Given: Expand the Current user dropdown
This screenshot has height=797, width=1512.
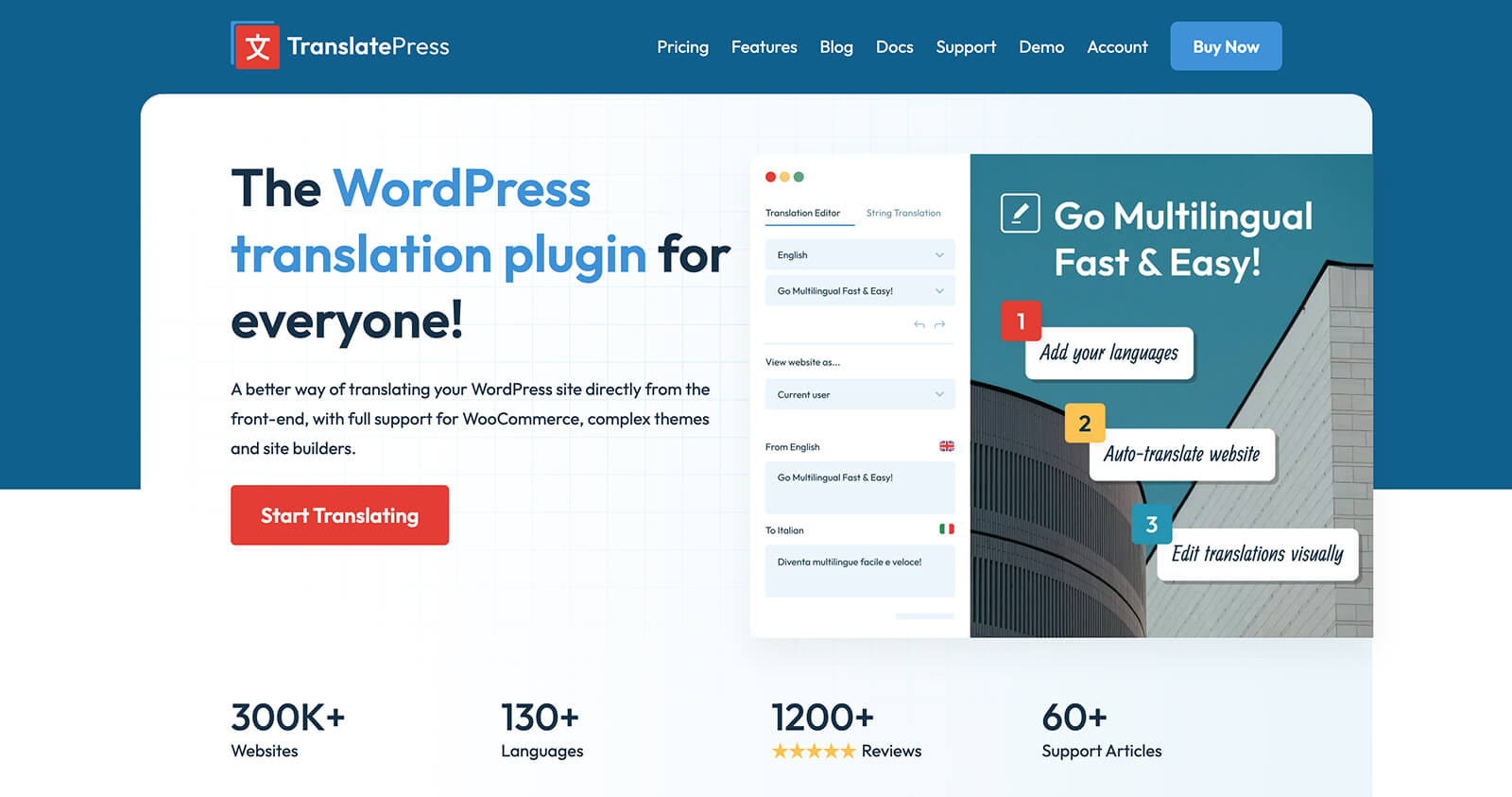Looking at the screenshot, I should point(860,395).
